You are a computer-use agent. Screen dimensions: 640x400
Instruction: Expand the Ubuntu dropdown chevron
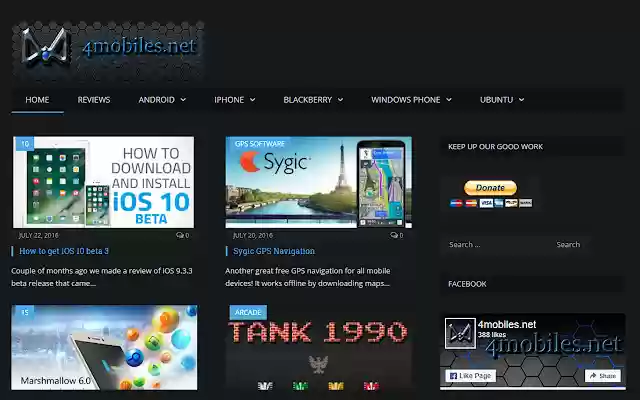tap(522, 100)
